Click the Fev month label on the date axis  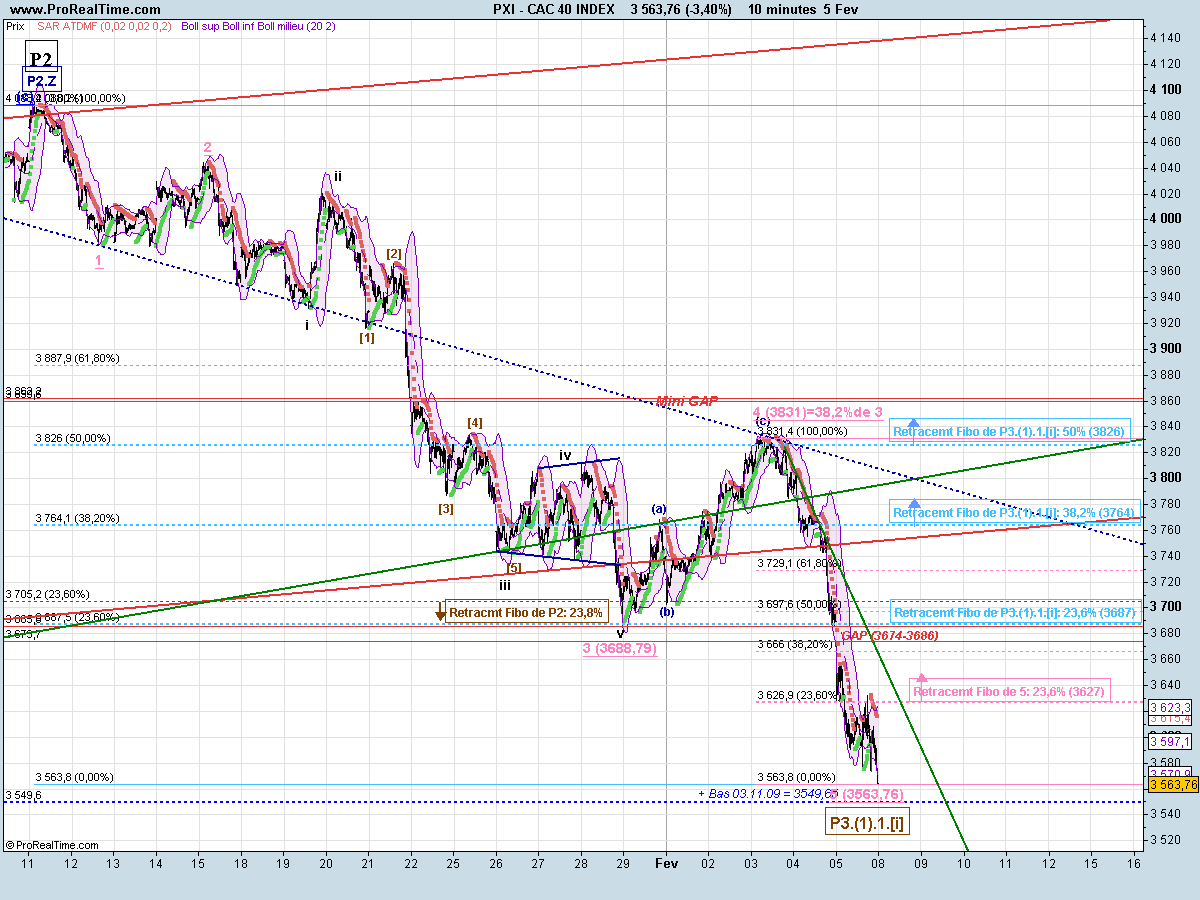(665, 861)
